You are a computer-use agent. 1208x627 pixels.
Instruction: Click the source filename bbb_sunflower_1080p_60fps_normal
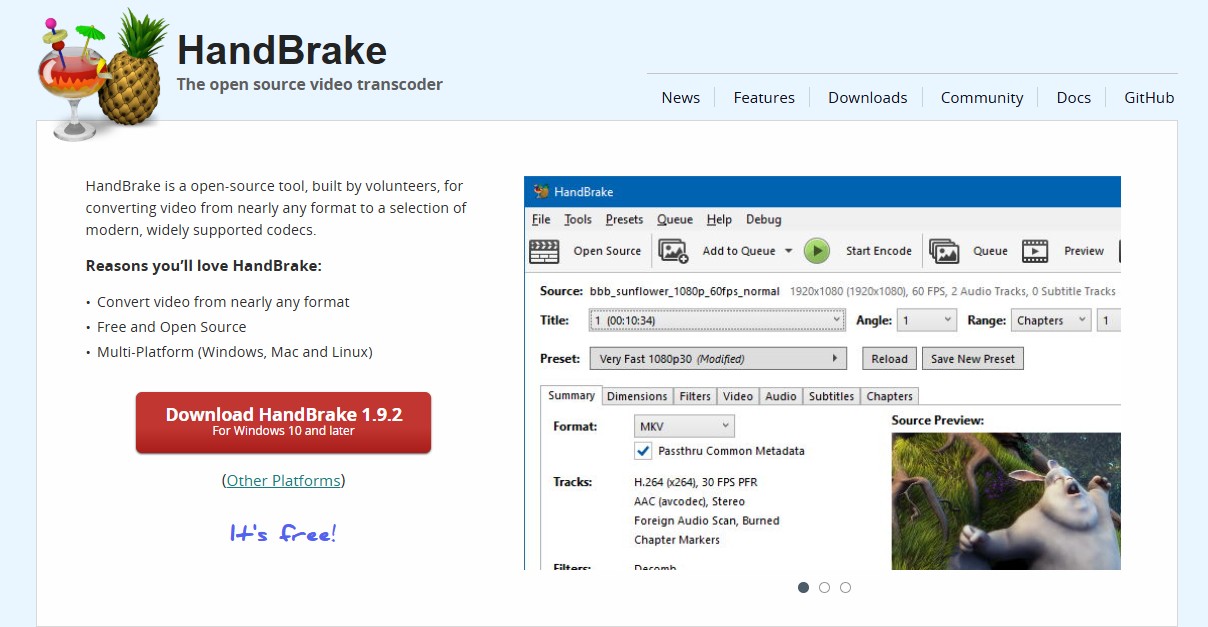coord(685,291)
